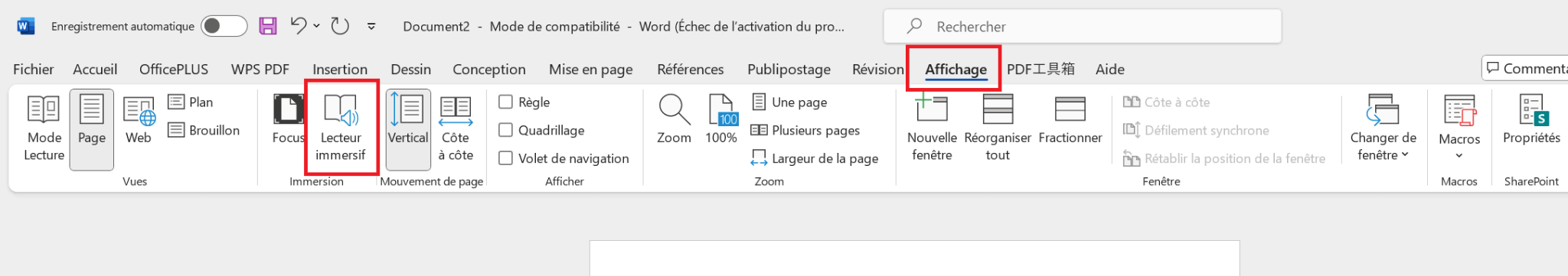Open the OfficePLUS tab
Image resolution: width=1568 pixels, height=276 pixels.
point(174,70)
